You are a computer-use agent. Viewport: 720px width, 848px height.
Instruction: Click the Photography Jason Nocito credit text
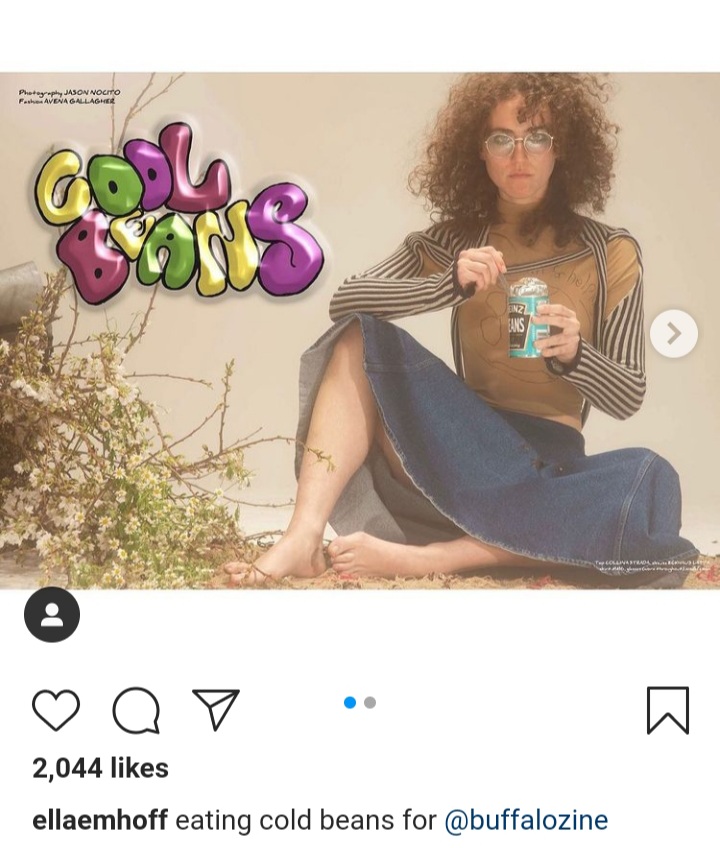(x=69, y=92)
